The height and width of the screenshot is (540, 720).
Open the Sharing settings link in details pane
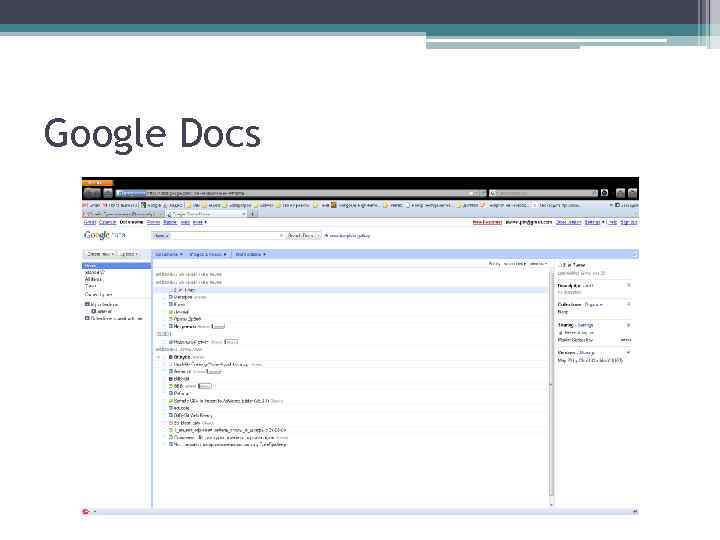[585, 325]
